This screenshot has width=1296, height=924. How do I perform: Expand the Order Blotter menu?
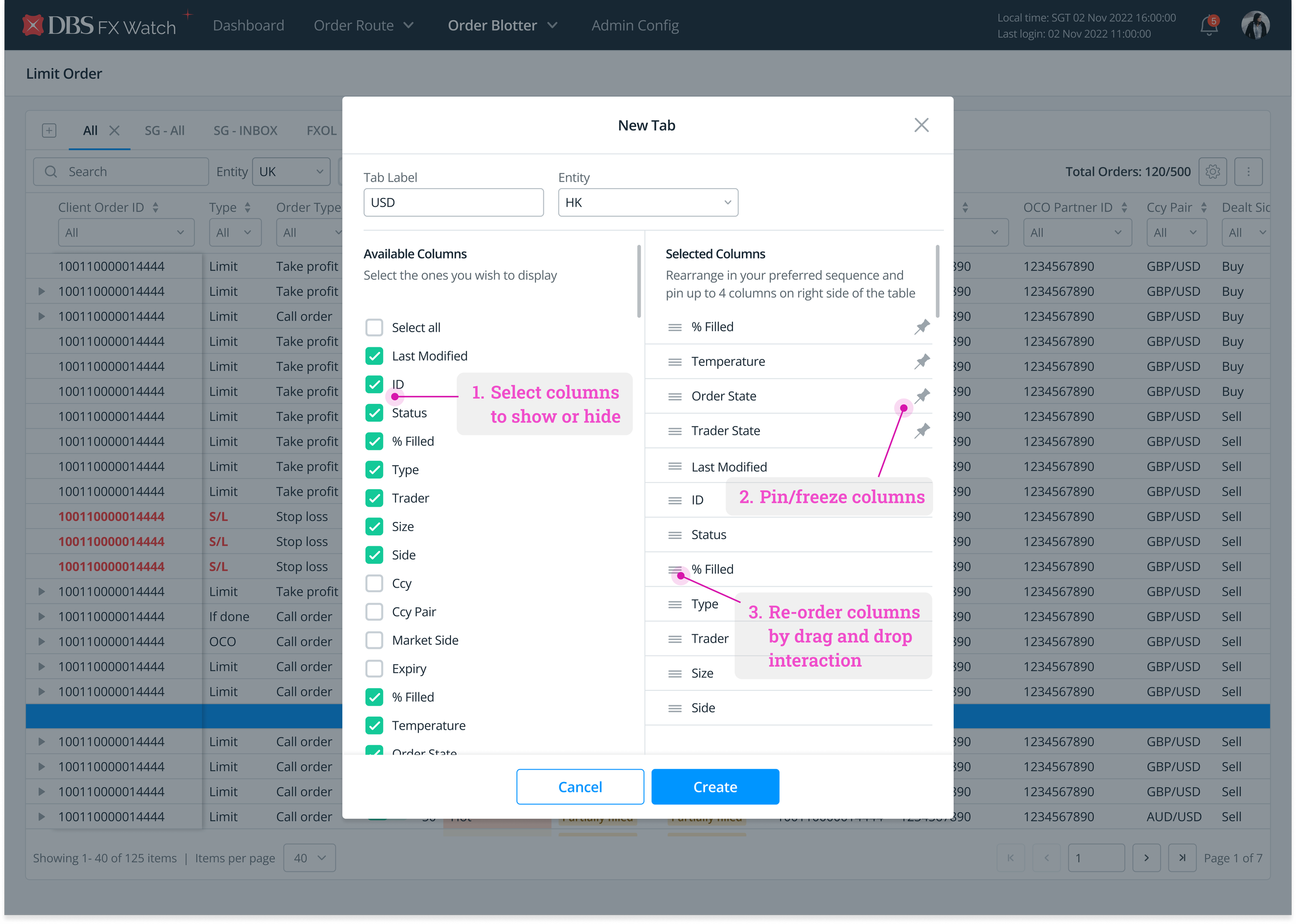502,25
